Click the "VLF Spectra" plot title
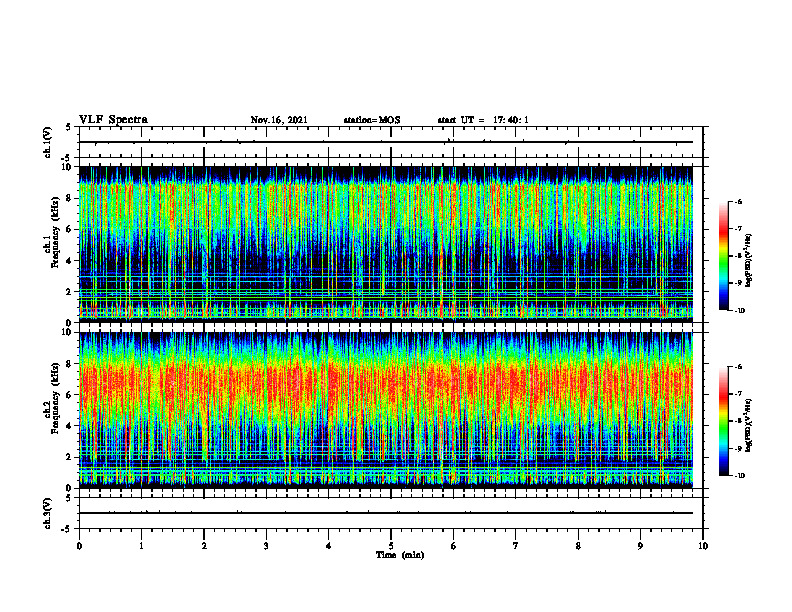Screen dimensions: 792x612 pyautogui.click(x=113, y=120)
